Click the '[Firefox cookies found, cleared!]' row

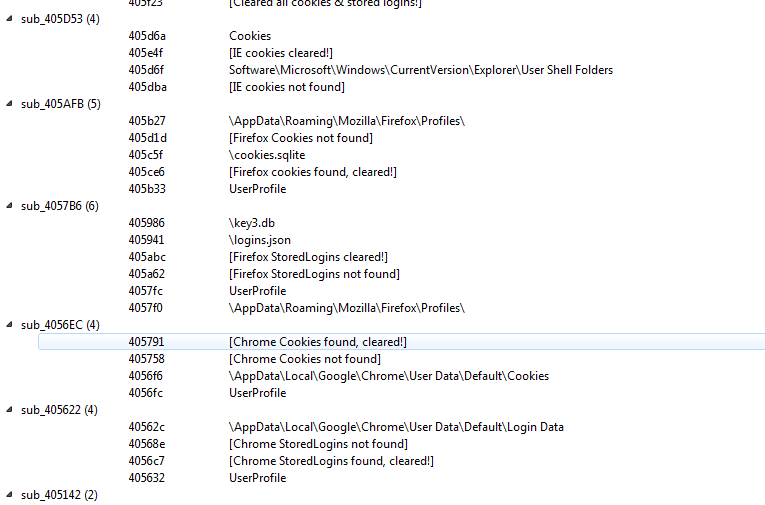click(312, 172)
